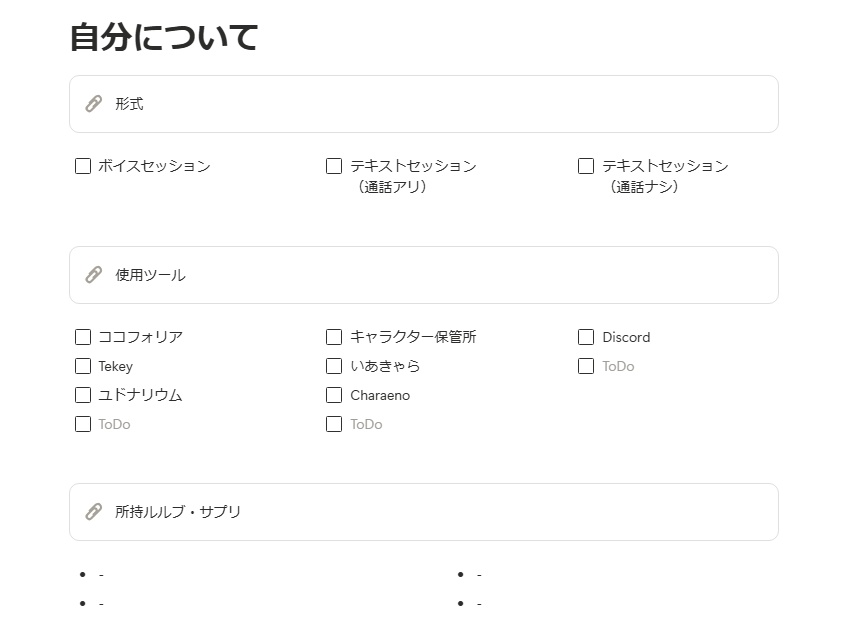The width and height of the screenshot is (854, 641).
Task: Click the 自分について page heading
Action: pos(164,38)
